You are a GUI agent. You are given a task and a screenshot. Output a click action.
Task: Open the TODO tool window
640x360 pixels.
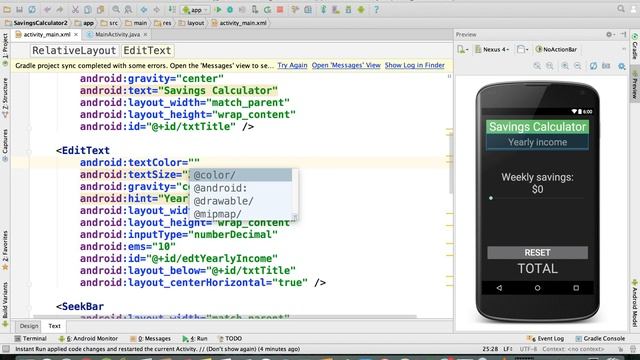pyautogui.click(x=230, y=339)
